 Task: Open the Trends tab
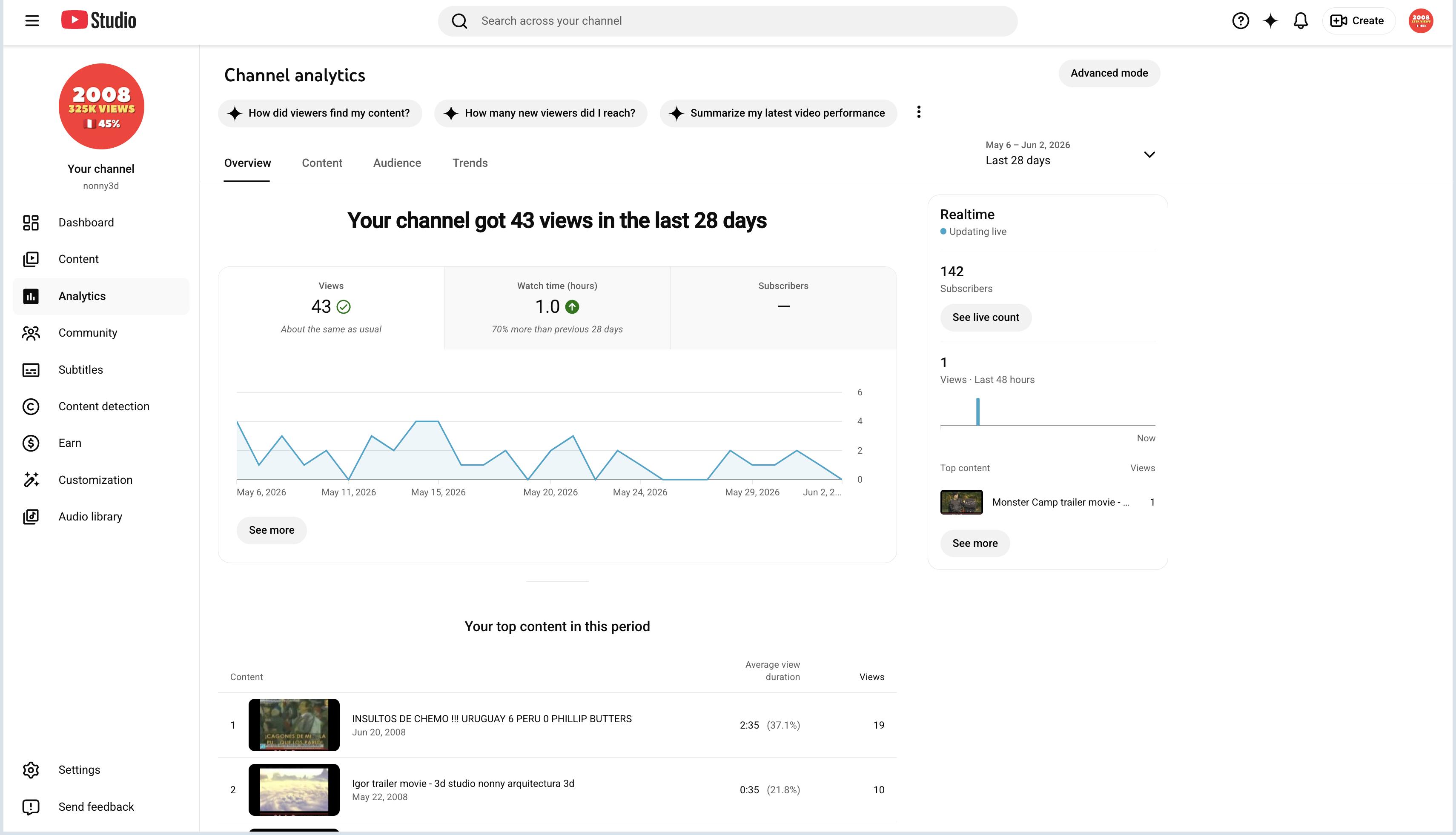[470, 163]
